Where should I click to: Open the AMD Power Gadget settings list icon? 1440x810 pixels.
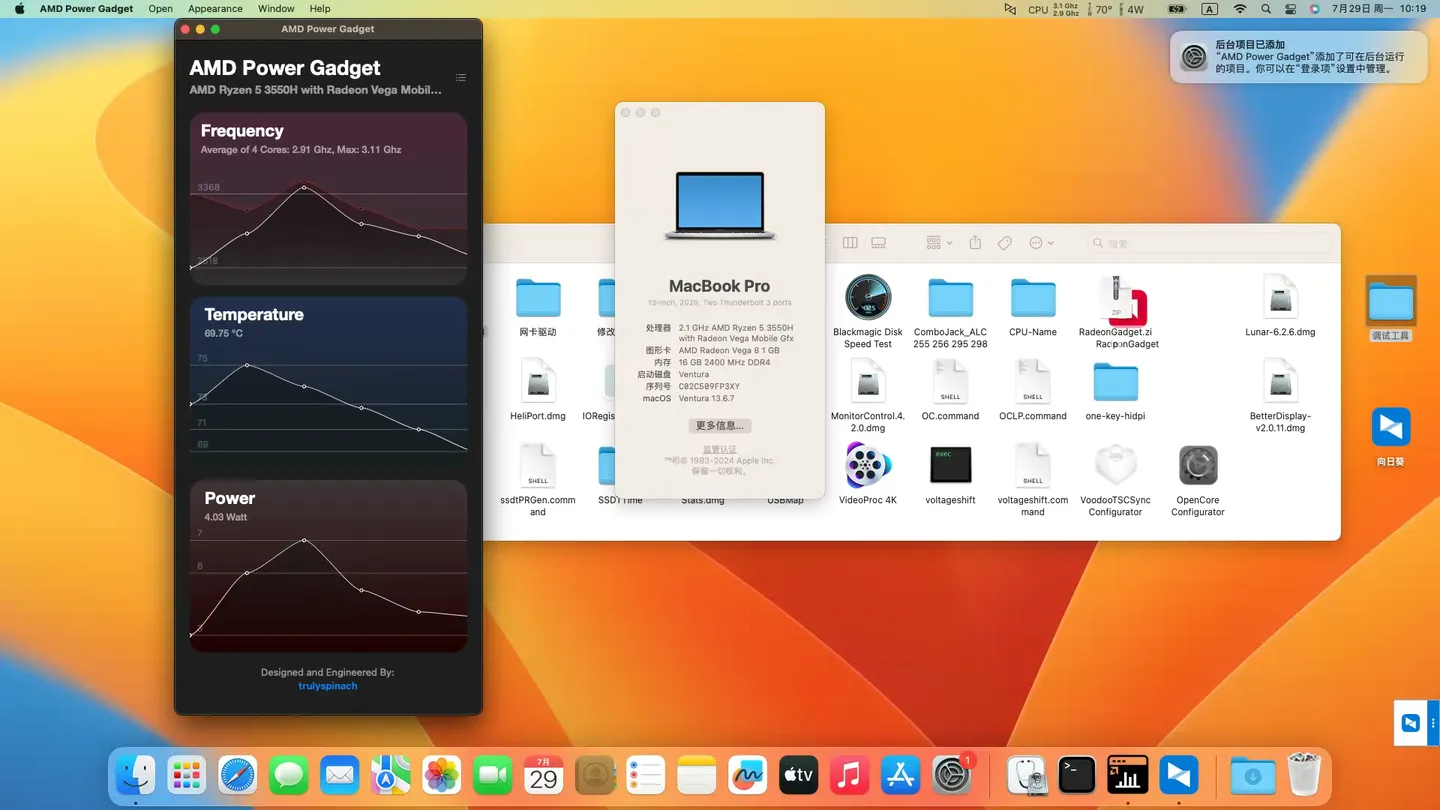pyautogui.click(x=460, y=77)
